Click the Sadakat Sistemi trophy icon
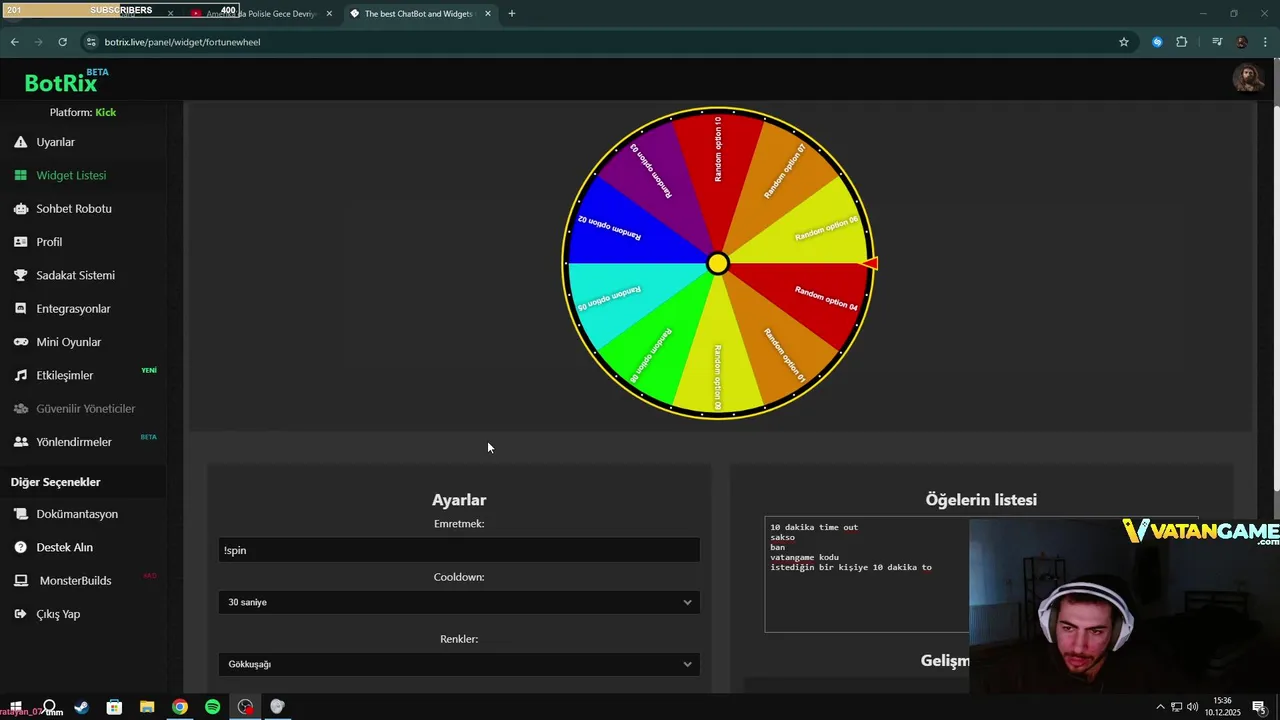1280x720 pixels. coord(20,275)
